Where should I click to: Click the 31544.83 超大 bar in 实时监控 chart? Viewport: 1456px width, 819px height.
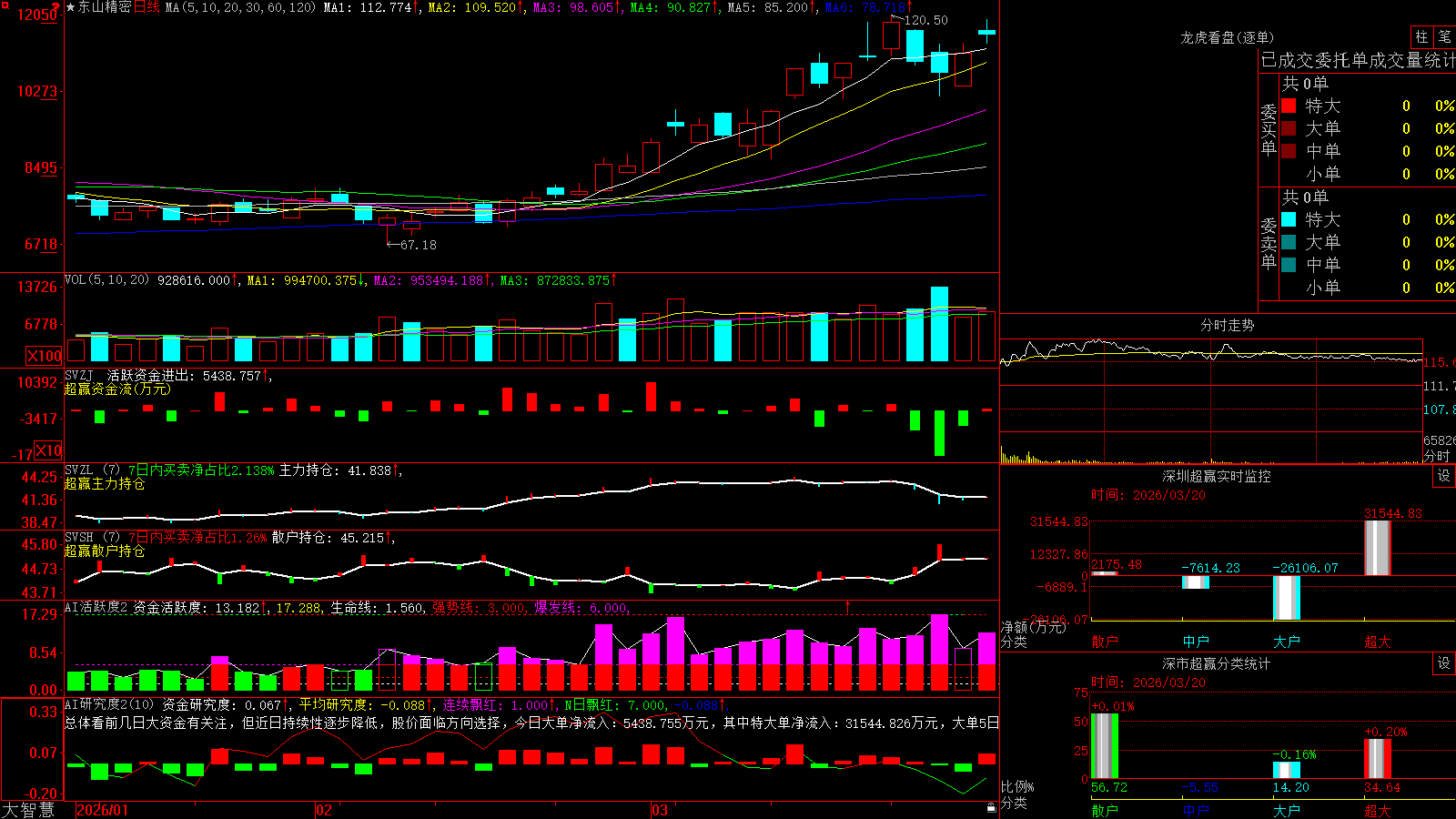pyautogui.click(x=1378, y=548)
